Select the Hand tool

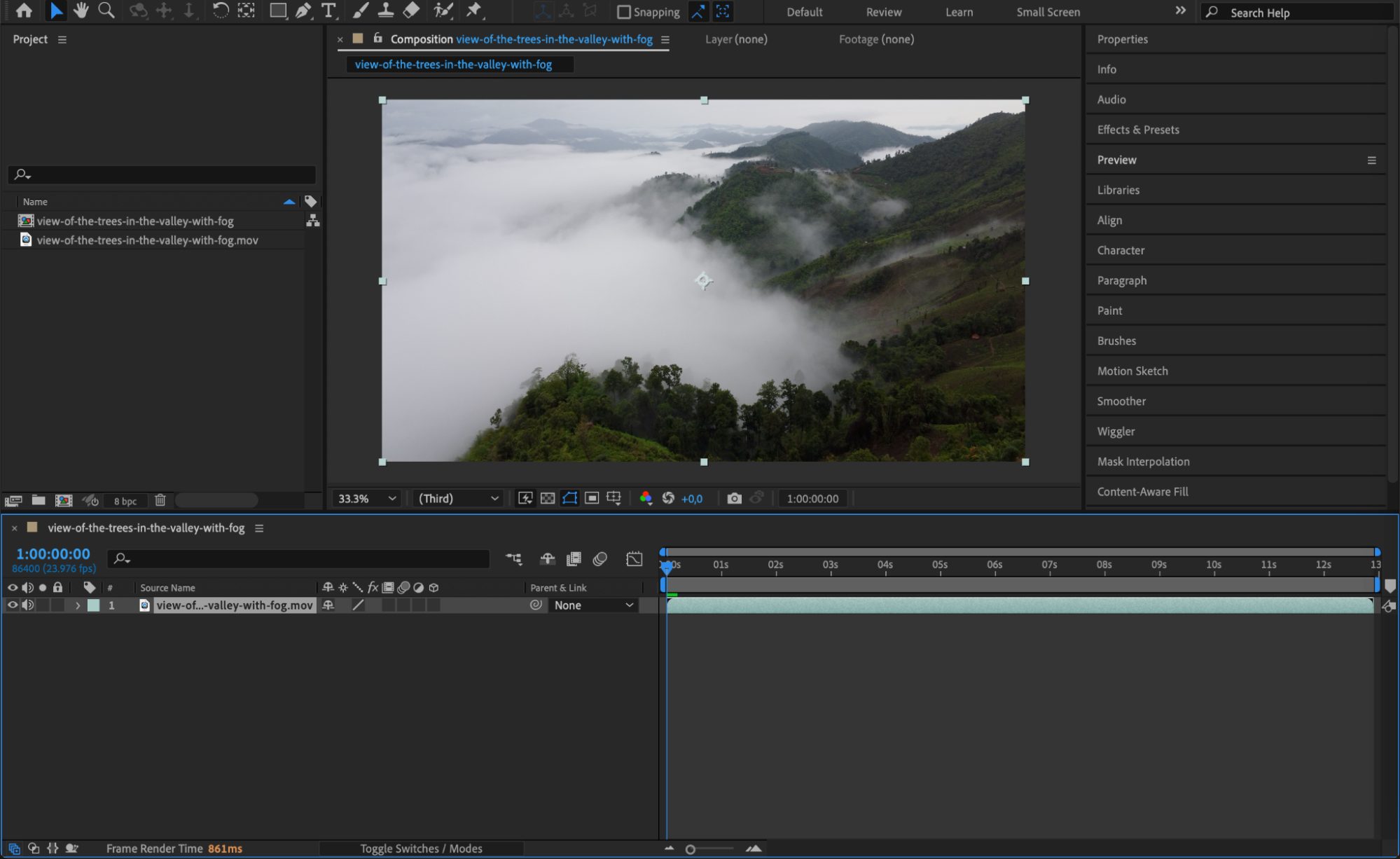(81, 11)
